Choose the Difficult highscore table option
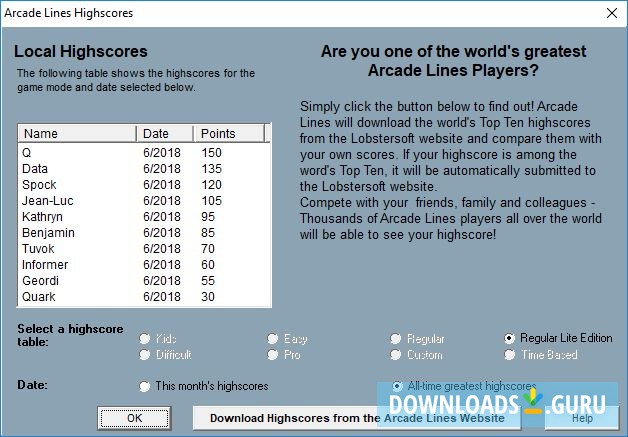This screenshot has height=437, width=628. click(x=145, y=354)
